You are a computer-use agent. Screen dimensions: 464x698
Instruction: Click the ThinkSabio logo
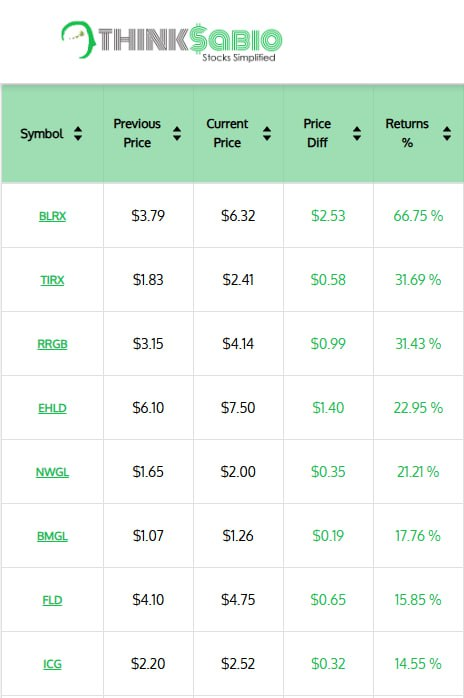point(171,41)
